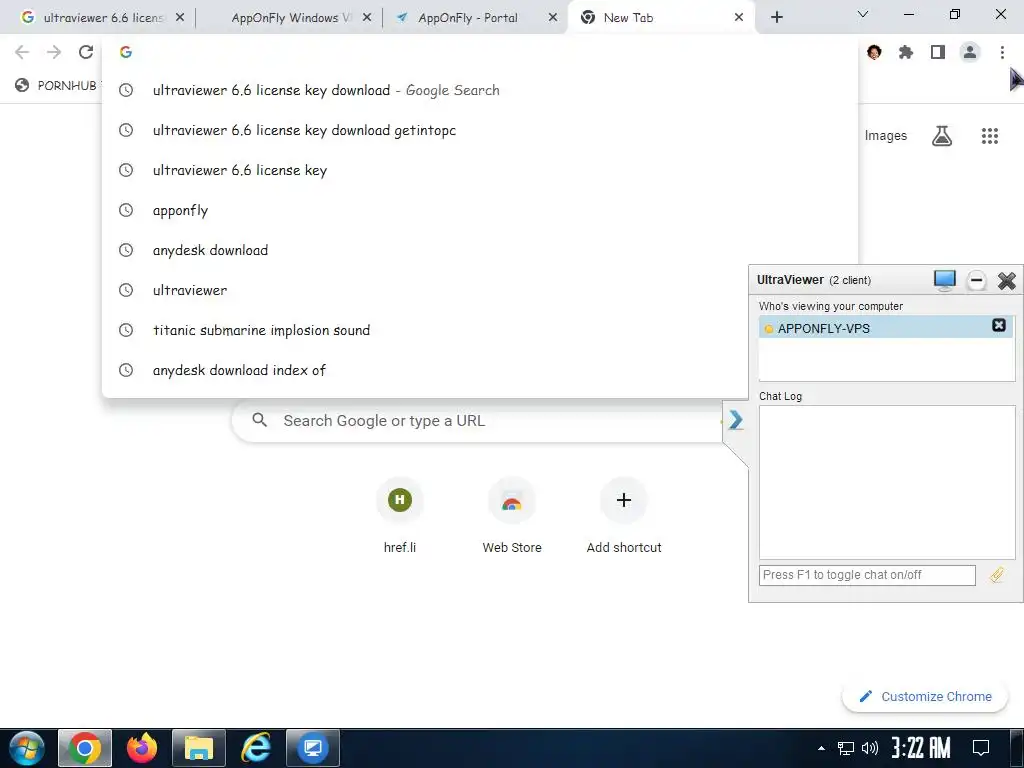1024x768 pixels.
Task: Close the AppOnFly Windows tab
Action: (366, 18)
